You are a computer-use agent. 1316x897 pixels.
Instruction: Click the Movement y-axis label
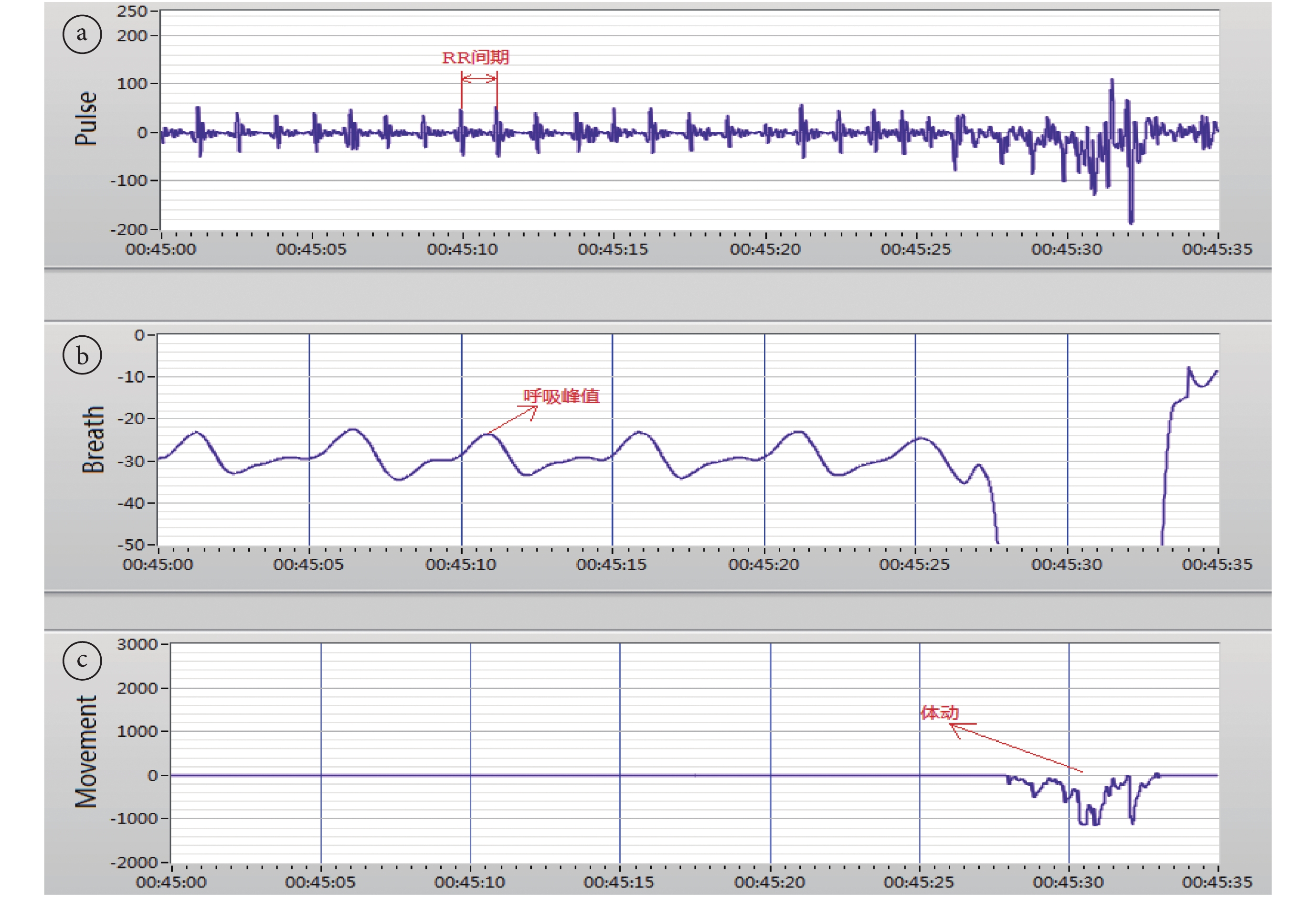(86, 751)
